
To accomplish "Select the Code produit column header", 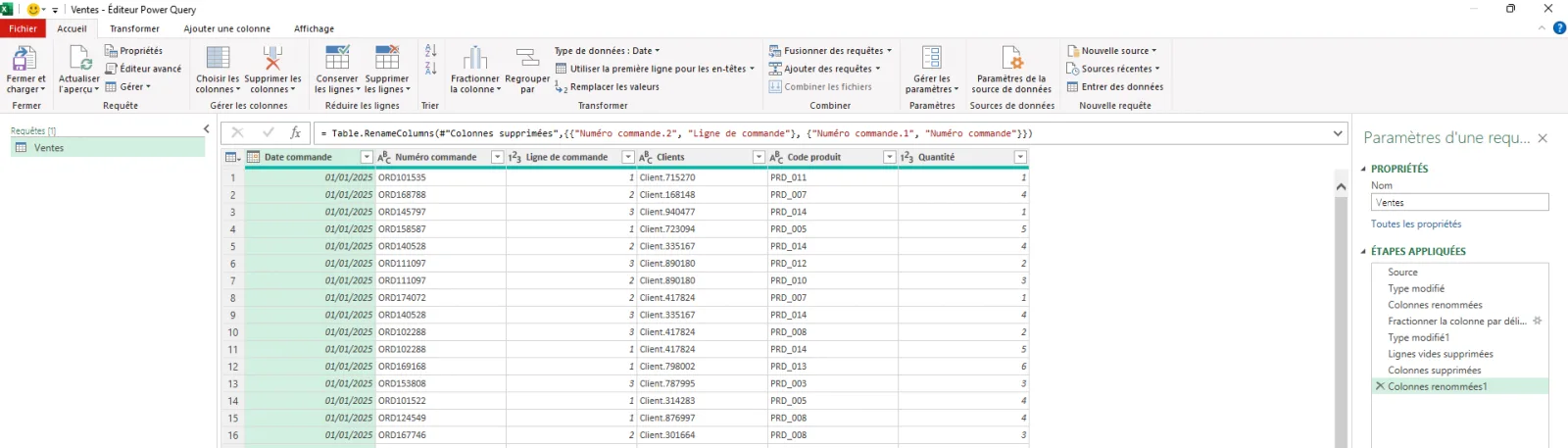I will tap(833, 157).
